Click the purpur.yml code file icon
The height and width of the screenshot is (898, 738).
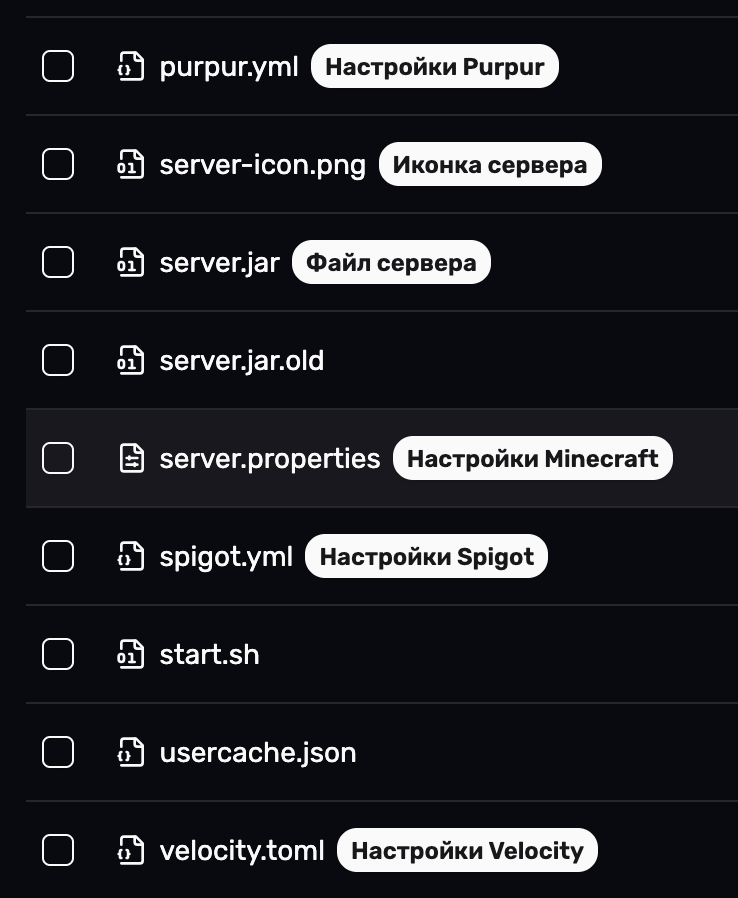point(131,67)
